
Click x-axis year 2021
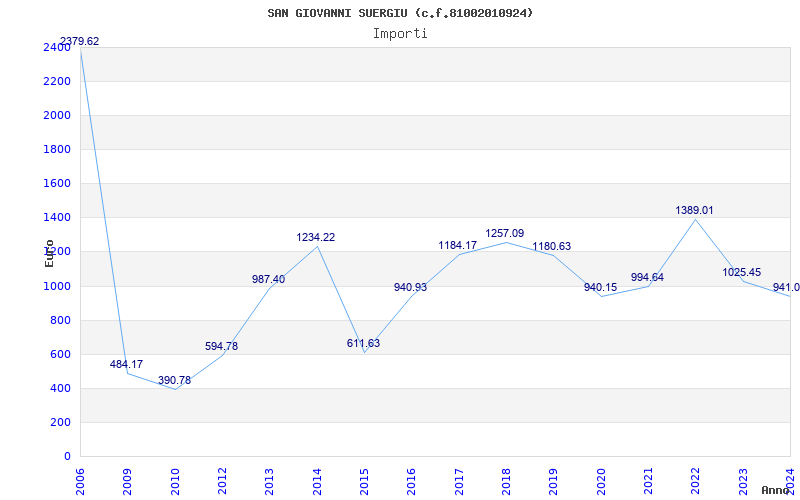[648, 481]
